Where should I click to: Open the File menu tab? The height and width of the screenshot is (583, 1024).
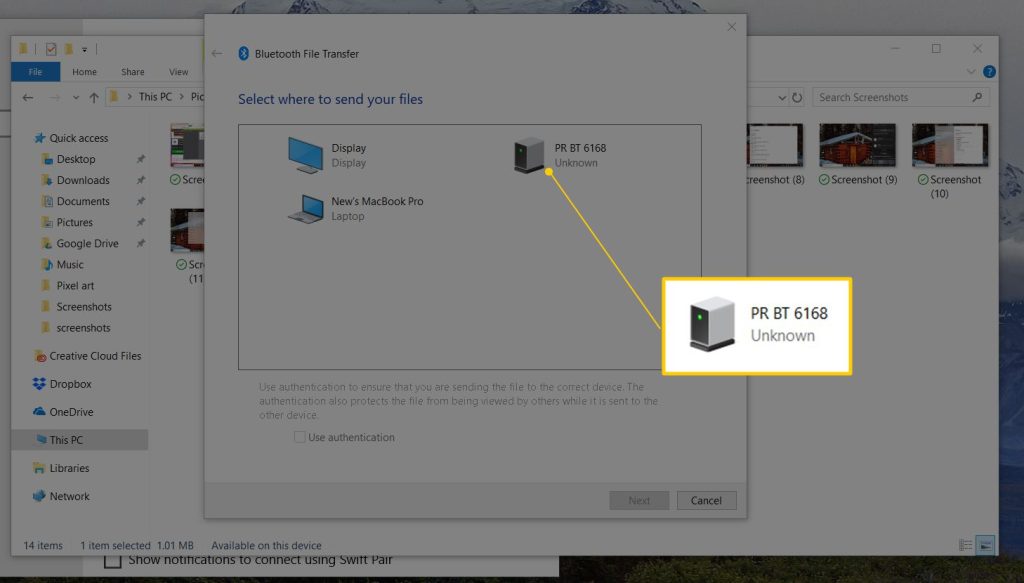[35, 72]
